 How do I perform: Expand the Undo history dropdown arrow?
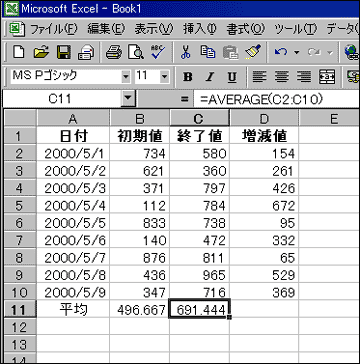296,53
